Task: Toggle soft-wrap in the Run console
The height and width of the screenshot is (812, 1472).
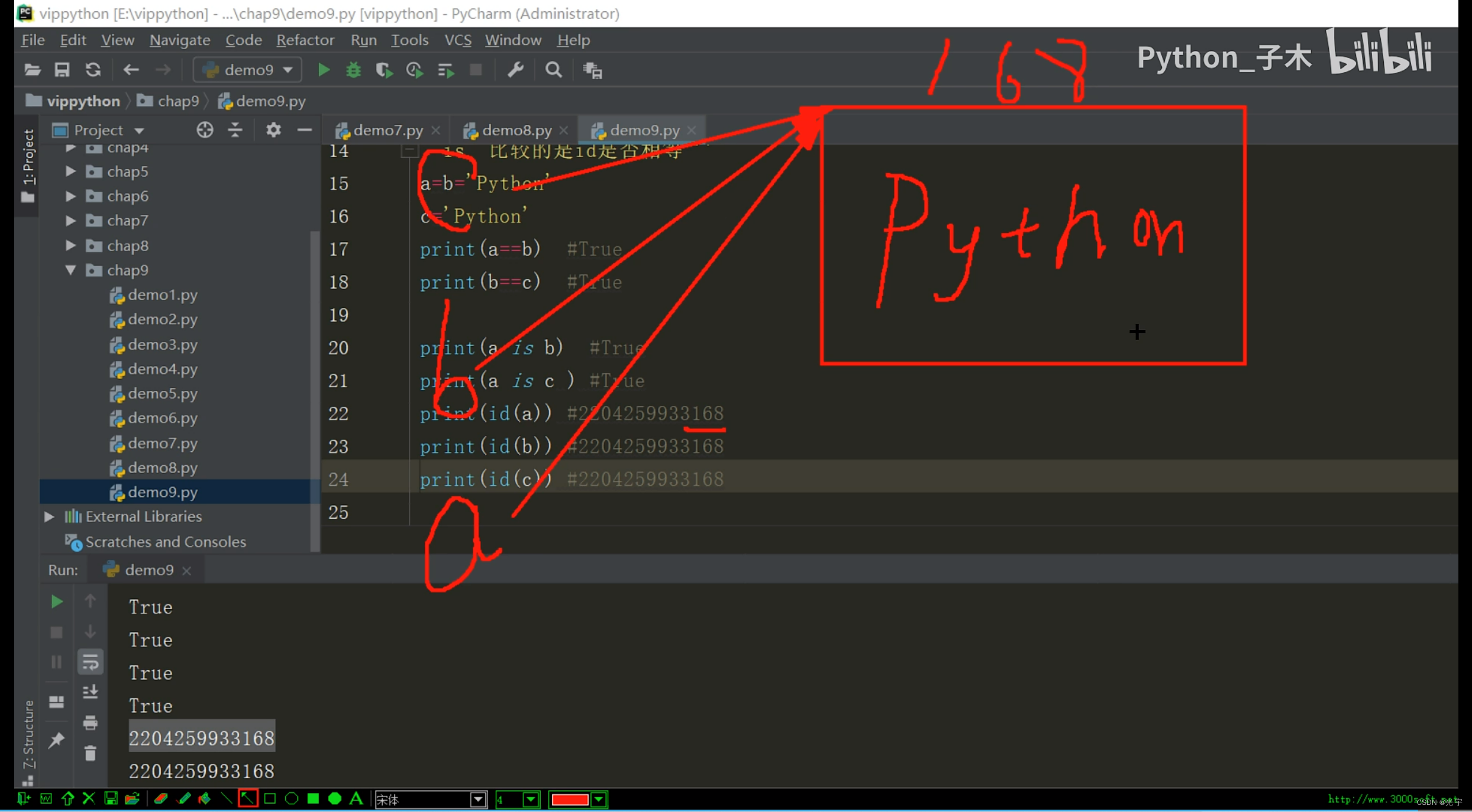Action: (91, 662)
